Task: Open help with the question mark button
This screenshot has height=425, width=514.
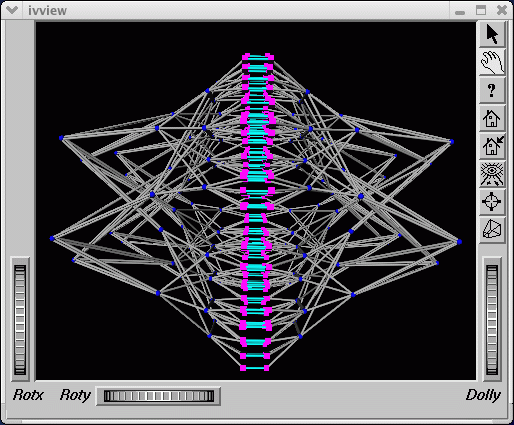Action: 492,90
